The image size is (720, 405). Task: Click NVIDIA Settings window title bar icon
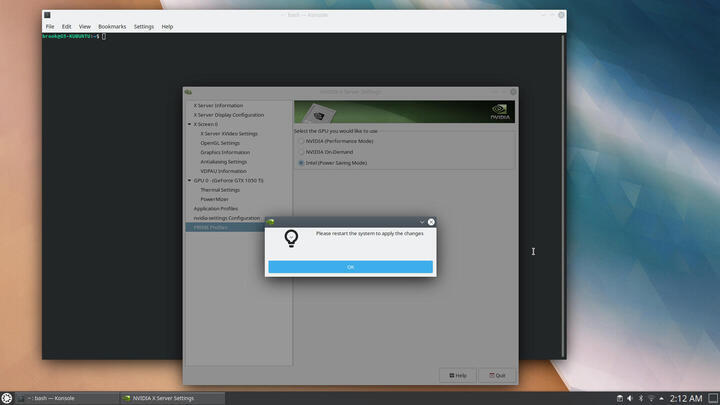(188, 92)
